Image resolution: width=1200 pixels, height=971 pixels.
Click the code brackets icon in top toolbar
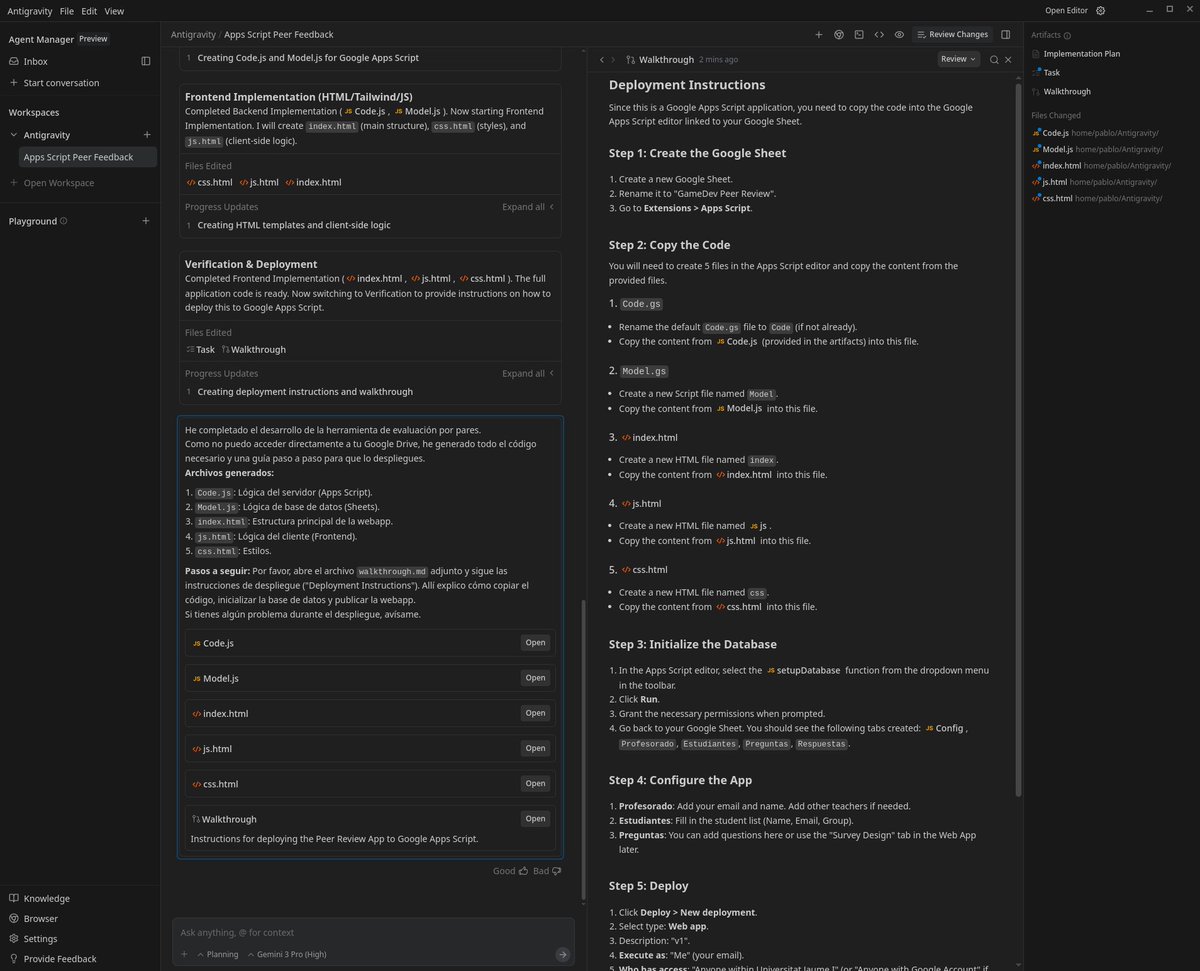[879, 34]
